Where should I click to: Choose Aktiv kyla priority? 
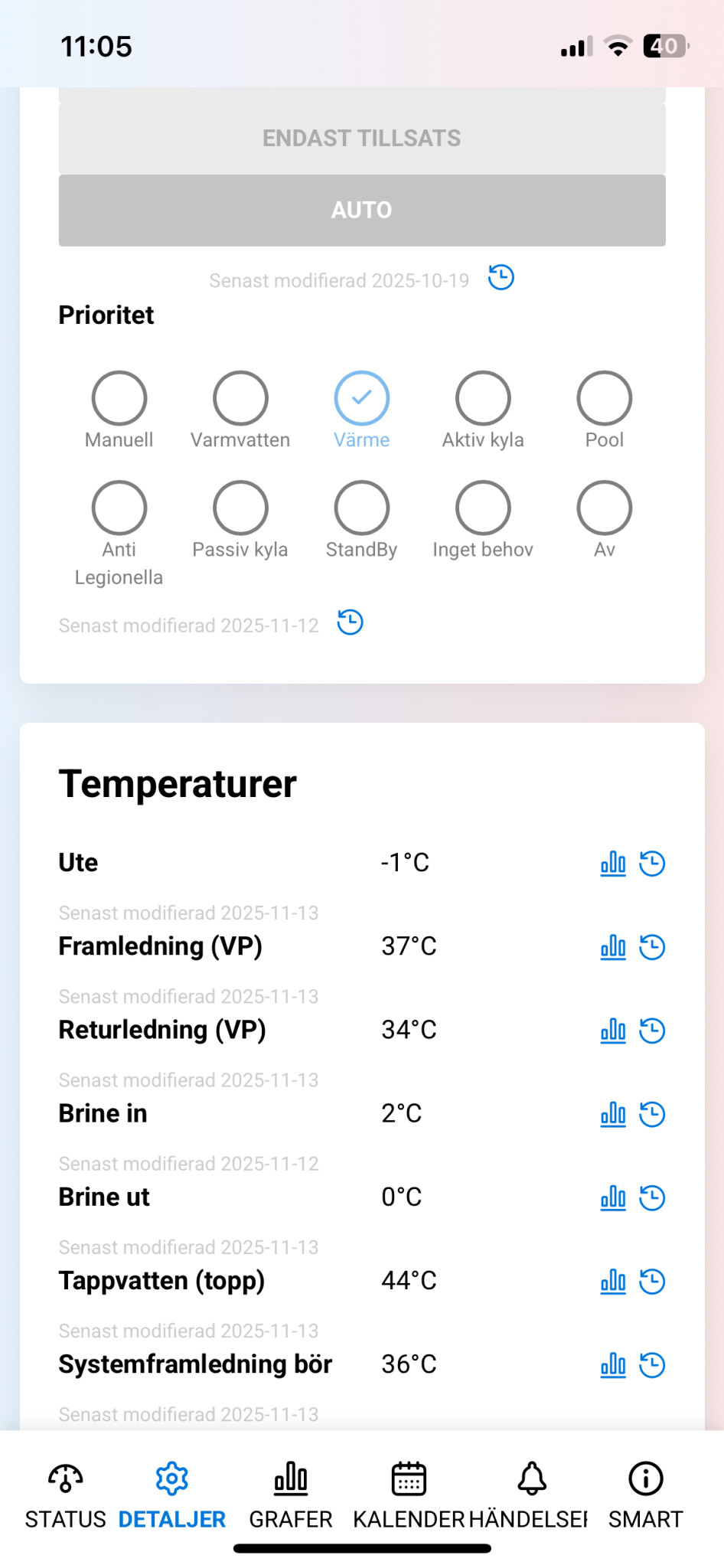tap(483, 398)
